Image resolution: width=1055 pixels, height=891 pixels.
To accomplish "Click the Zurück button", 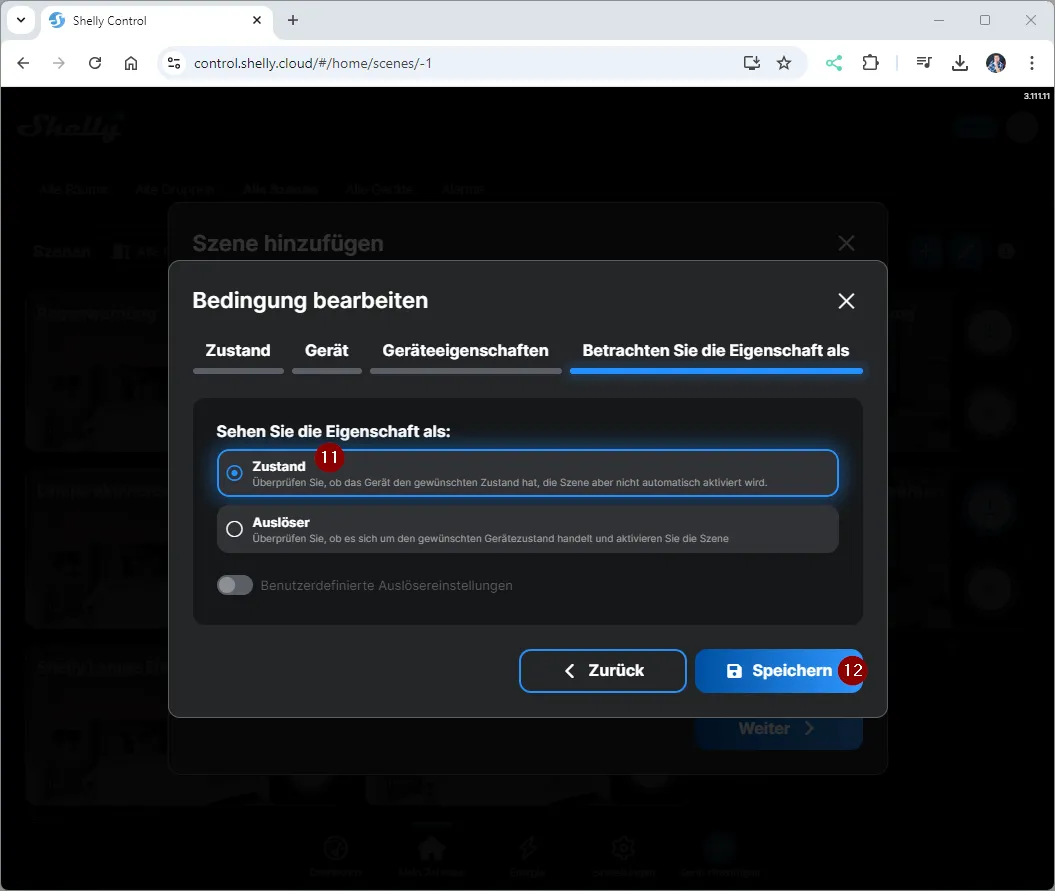I will tap(602, 671).
